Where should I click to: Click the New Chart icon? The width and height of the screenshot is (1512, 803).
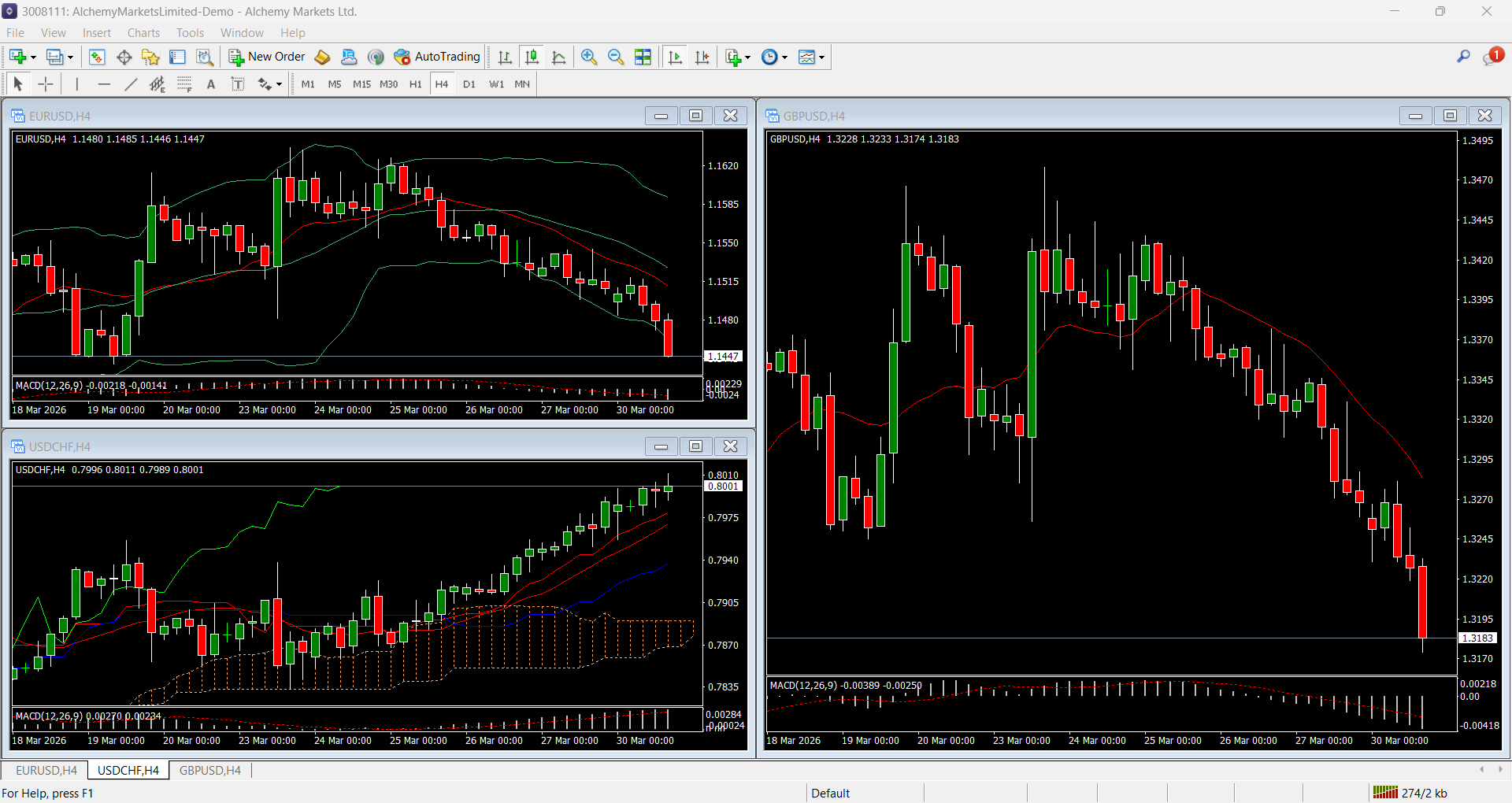tap(17, 57)
